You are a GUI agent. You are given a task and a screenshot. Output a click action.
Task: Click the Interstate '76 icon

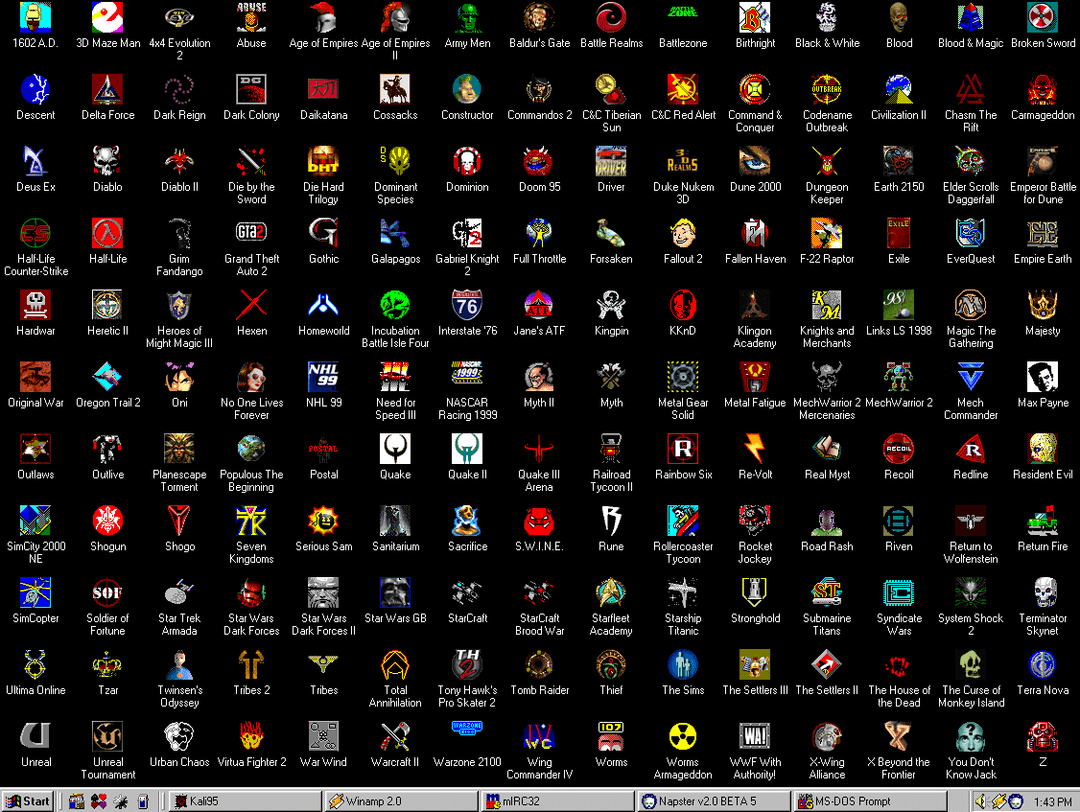point(467,304)
